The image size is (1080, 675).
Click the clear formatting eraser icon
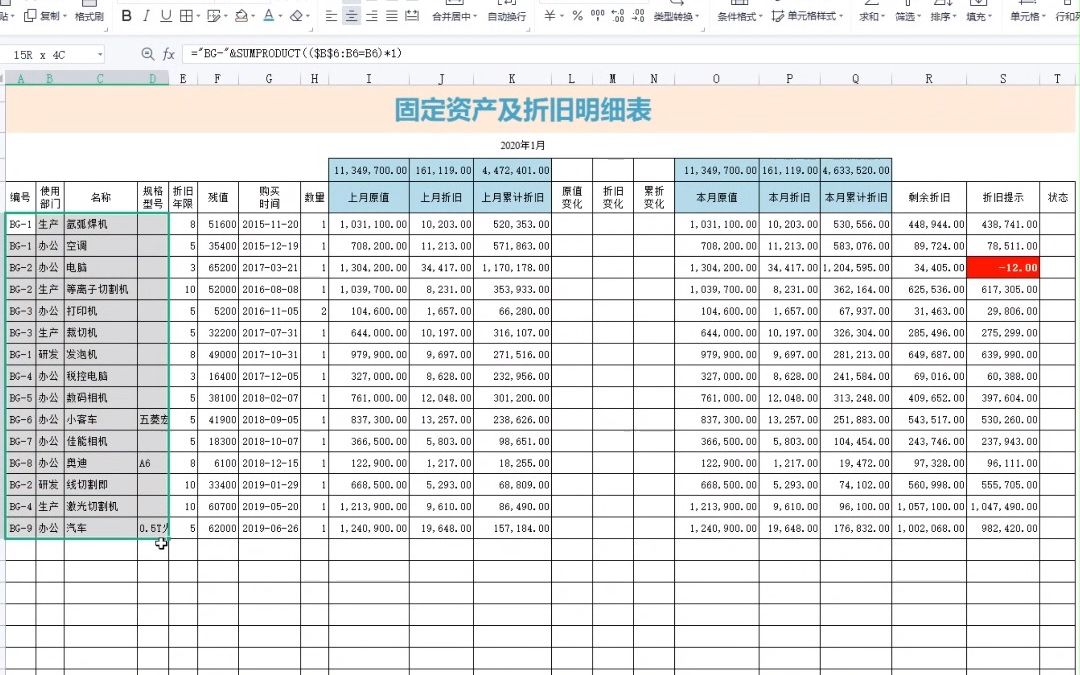click(295, 15)
